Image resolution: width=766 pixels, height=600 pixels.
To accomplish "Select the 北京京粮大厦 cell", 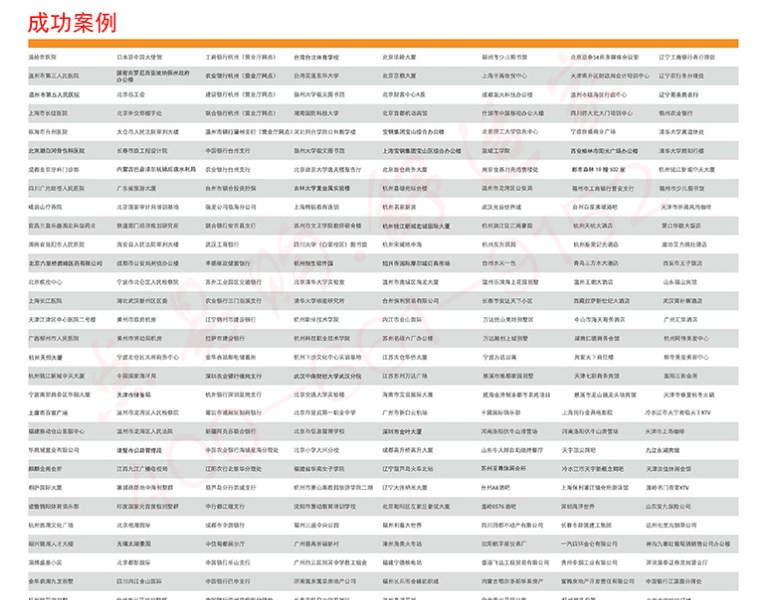I will click(x=399, y=76).
